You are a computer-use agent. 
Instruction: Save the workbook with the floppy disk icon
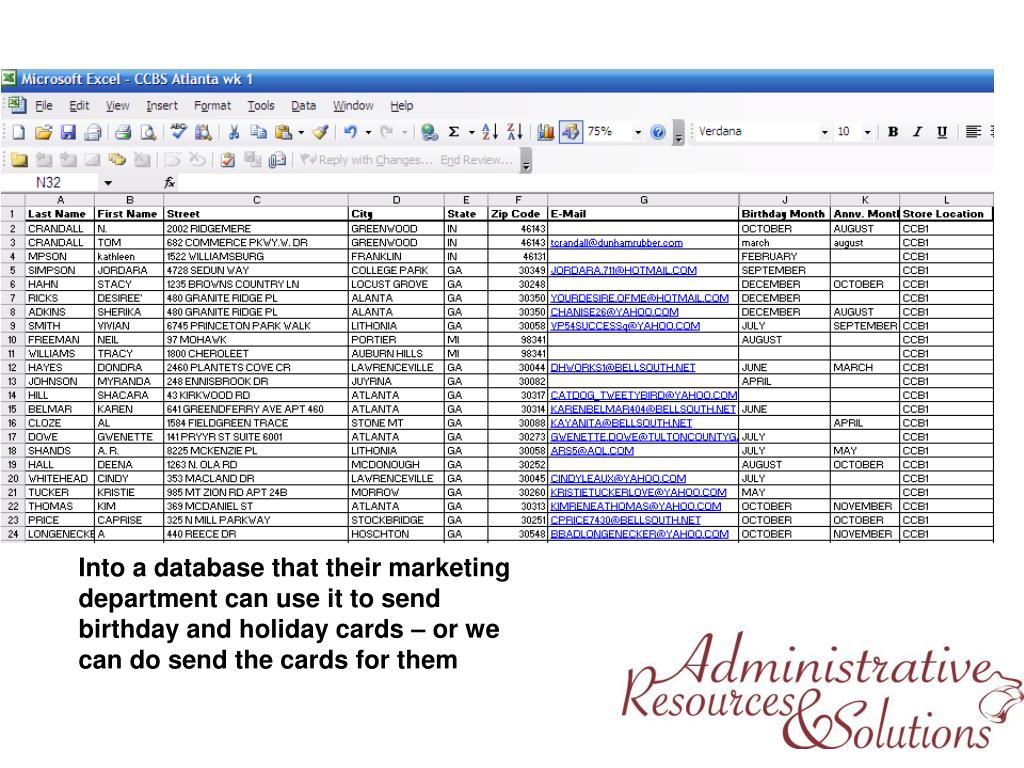(x=68, y=133)
